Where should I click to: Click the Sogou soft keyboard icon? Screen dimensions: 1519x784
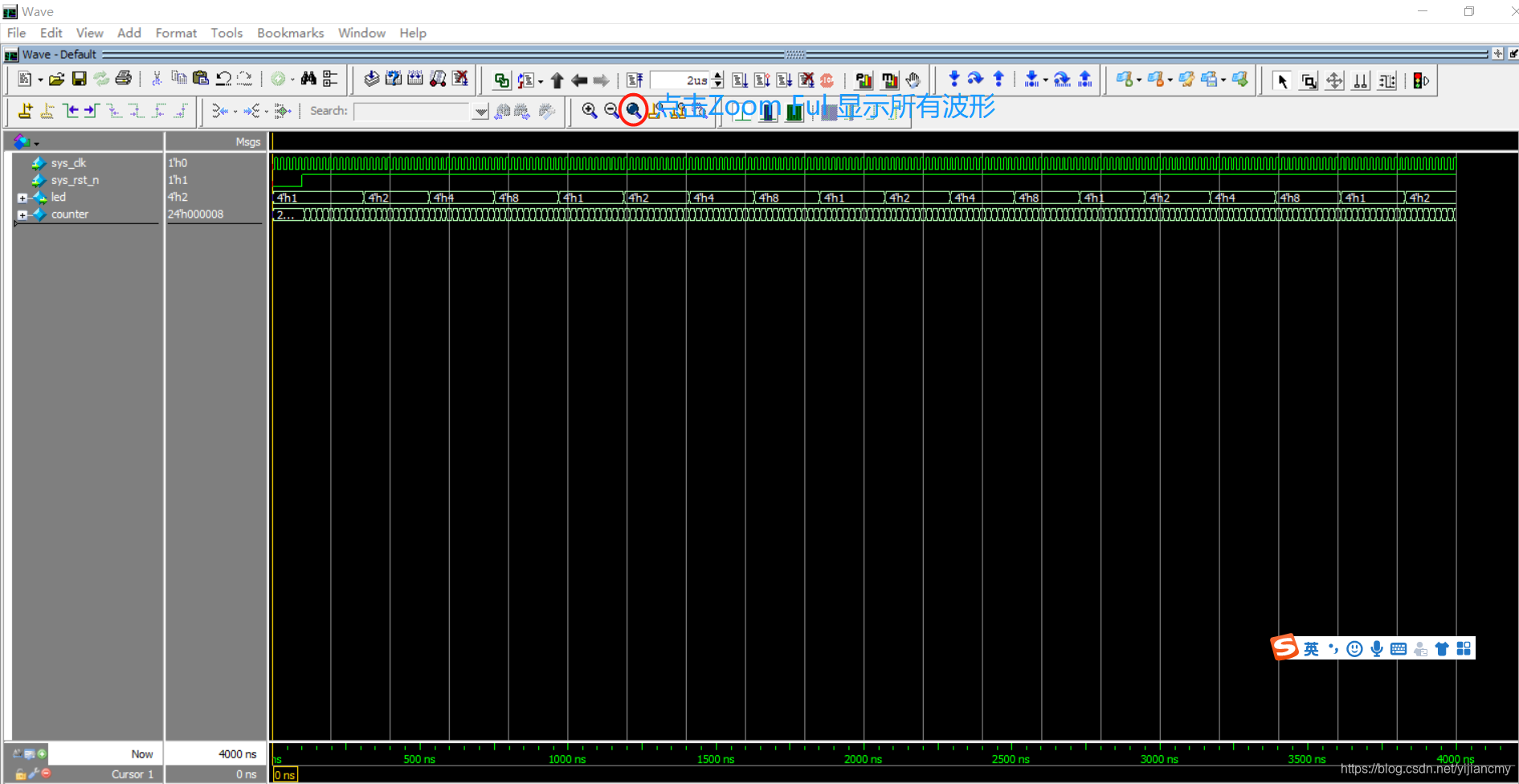coord(1399,649)
